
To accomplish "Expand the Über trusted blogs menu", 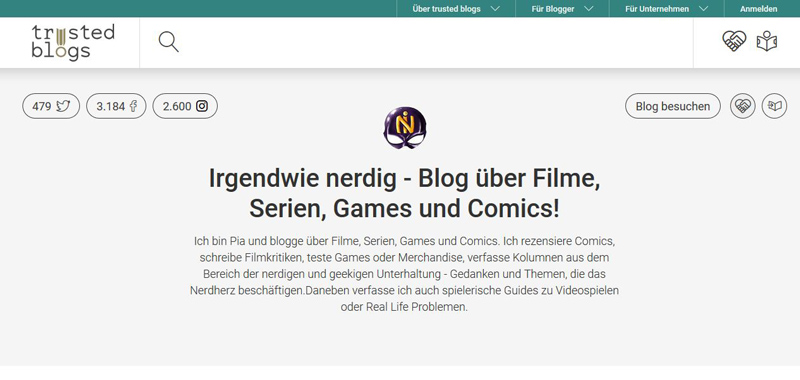I will click(x=456, y=9).
